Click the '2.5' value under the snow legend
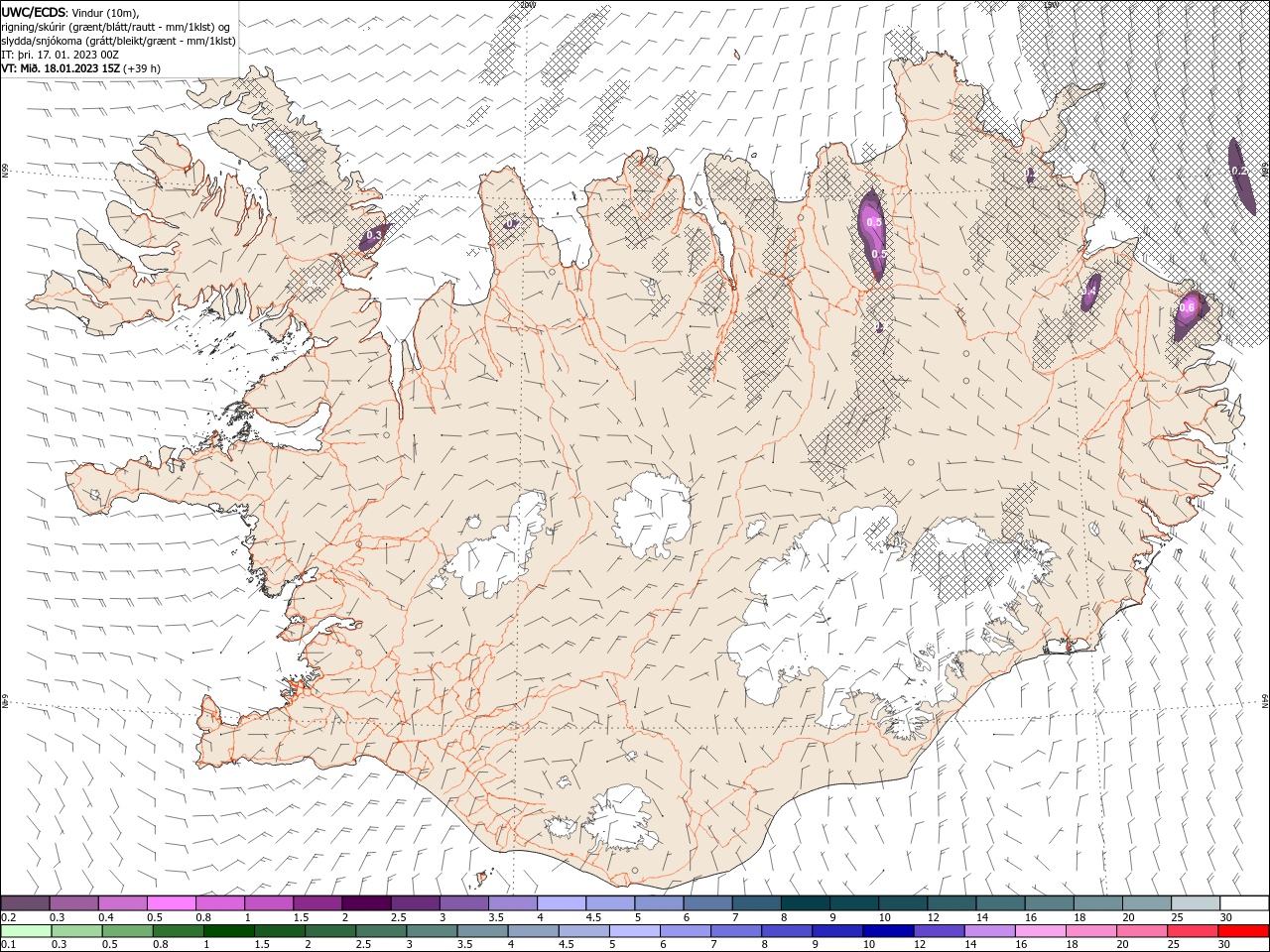 (x=398, y=917)
